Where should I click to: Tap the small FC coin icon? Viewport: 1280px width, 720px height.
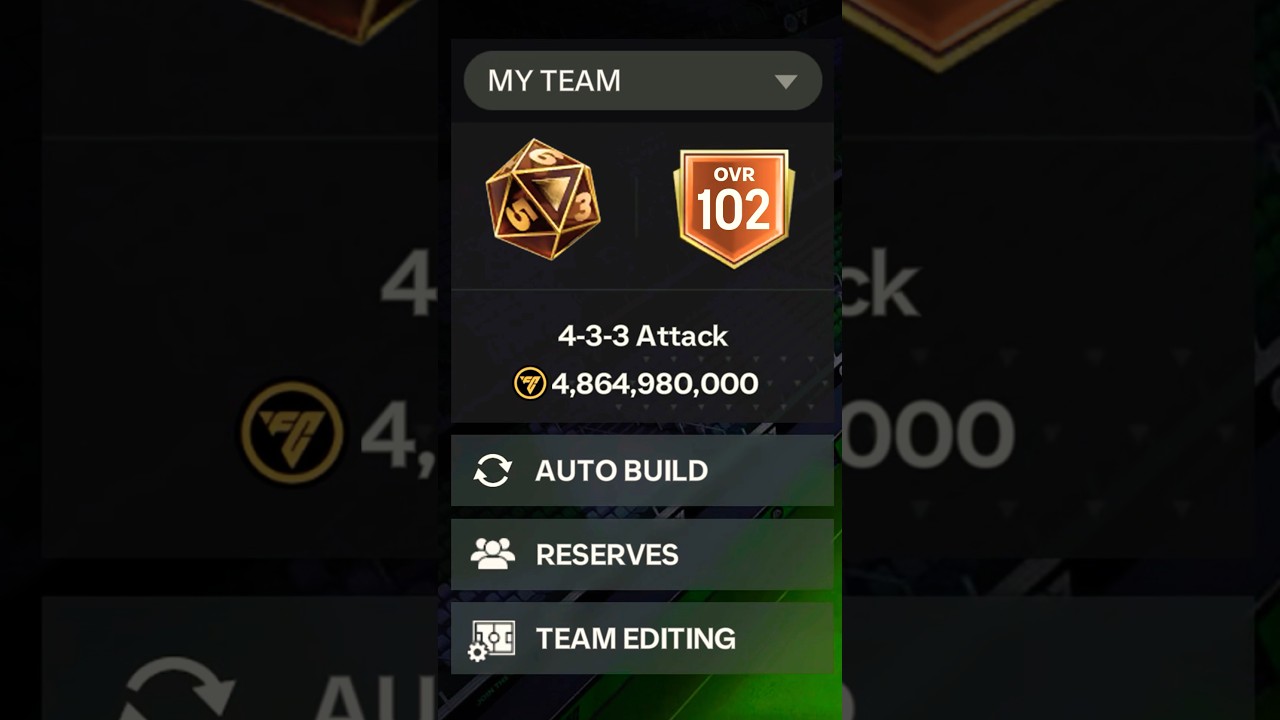(530, 383)
